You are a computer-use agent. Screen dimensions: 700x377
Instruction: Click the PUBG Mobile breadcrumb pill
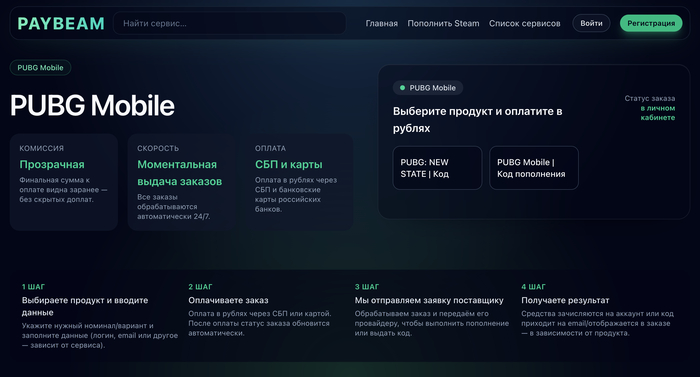point(40,67)
